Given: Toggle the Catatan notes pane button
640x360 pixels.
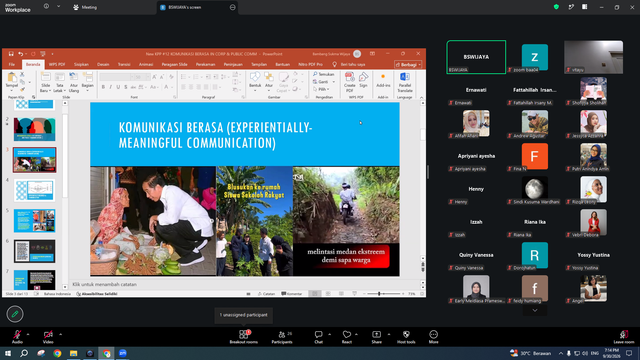Looking at the screenshot, I should pyautogui.click(x=266, y=293).
